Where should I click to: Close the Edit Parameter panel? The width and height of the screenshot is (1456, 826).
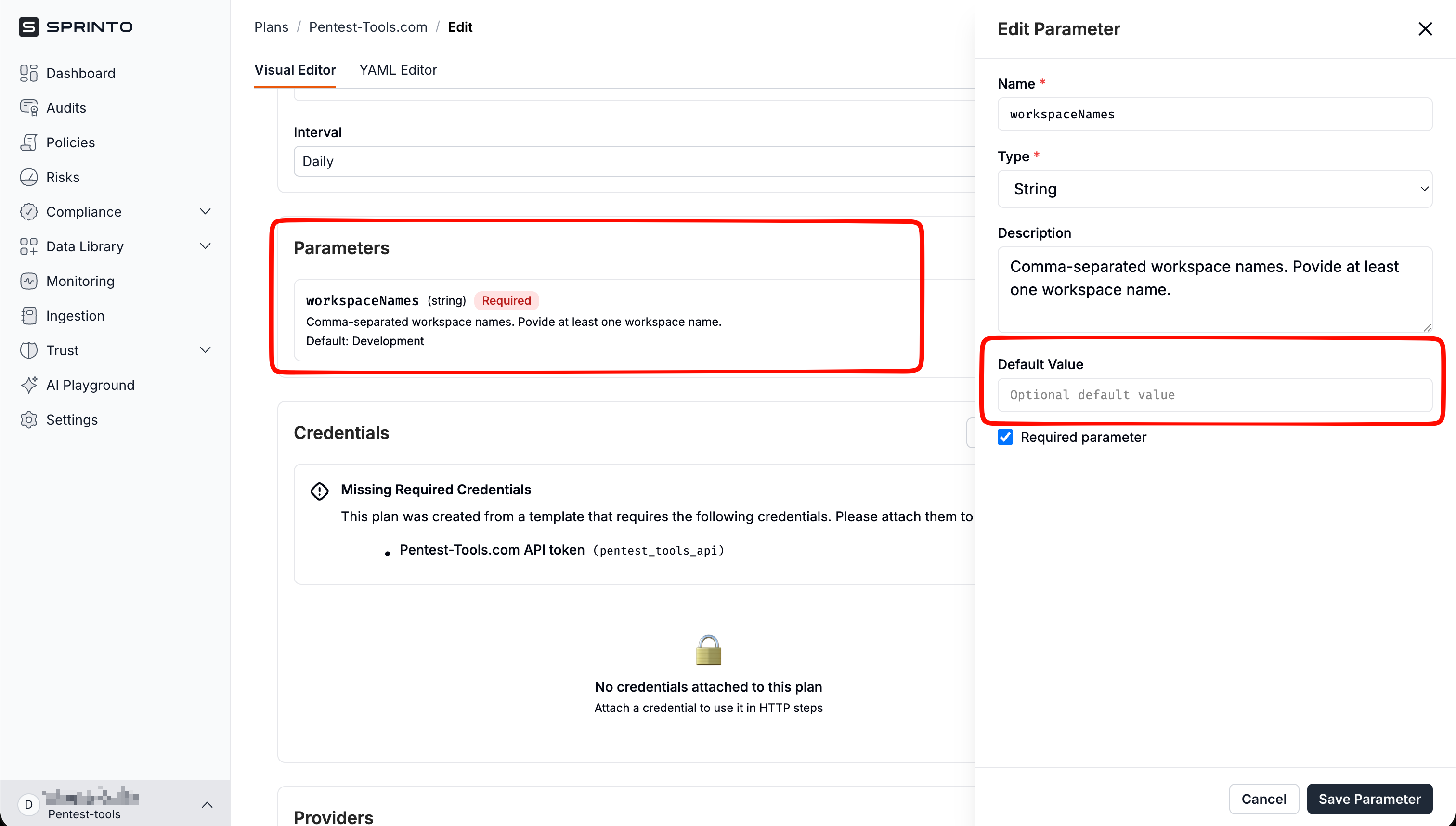point(1425,29)
